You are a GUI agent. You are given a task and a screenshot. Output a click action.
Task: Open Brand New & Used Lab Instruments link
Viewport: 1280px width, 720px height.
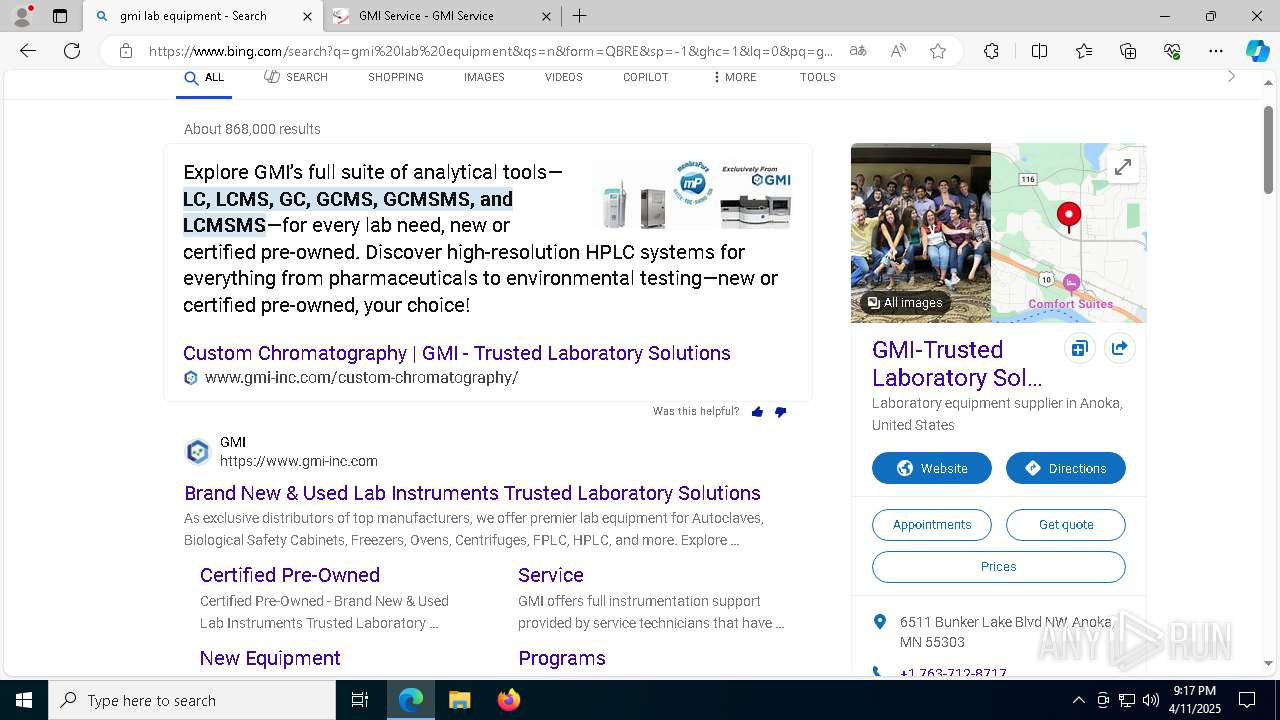pos(472,493)
